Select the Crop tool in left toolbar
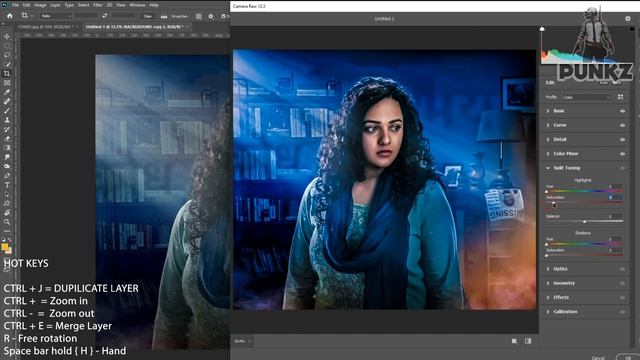Viewport: 640px width, 360px height. [x=7, y=73]
